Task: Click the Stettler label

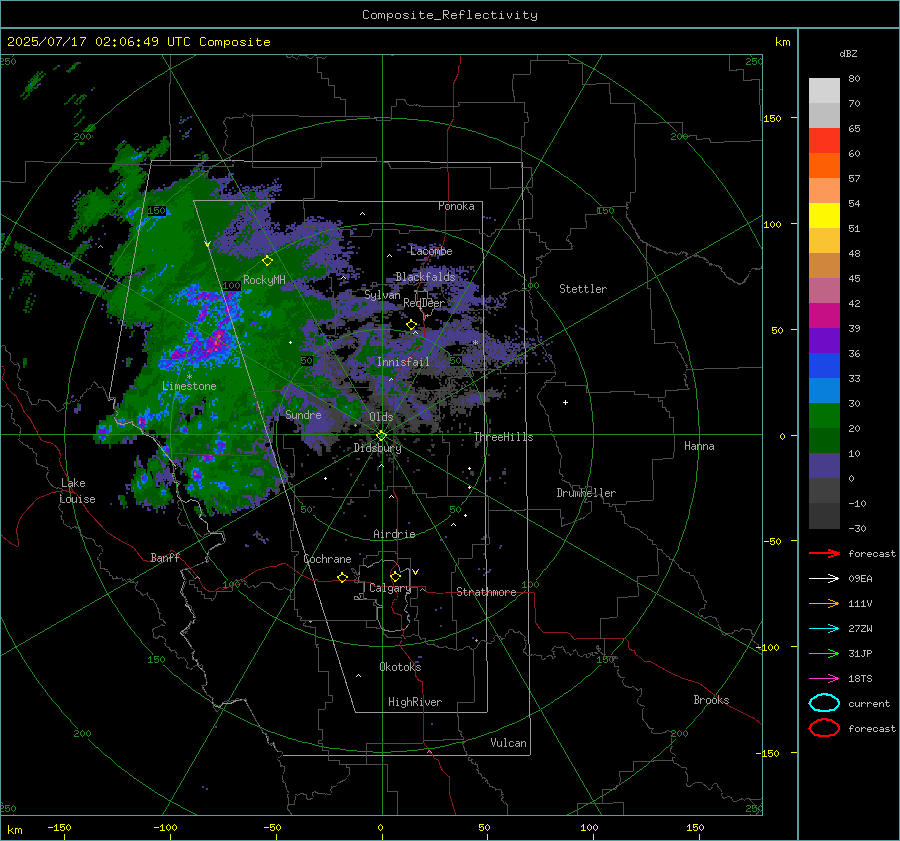Action: 583,289
